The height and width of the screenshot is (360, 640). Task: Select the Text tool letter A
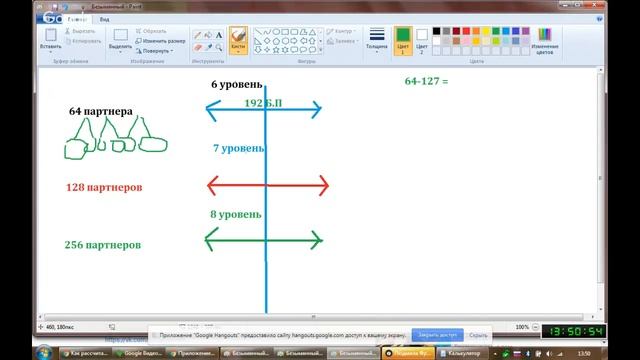tap(219, 35)
